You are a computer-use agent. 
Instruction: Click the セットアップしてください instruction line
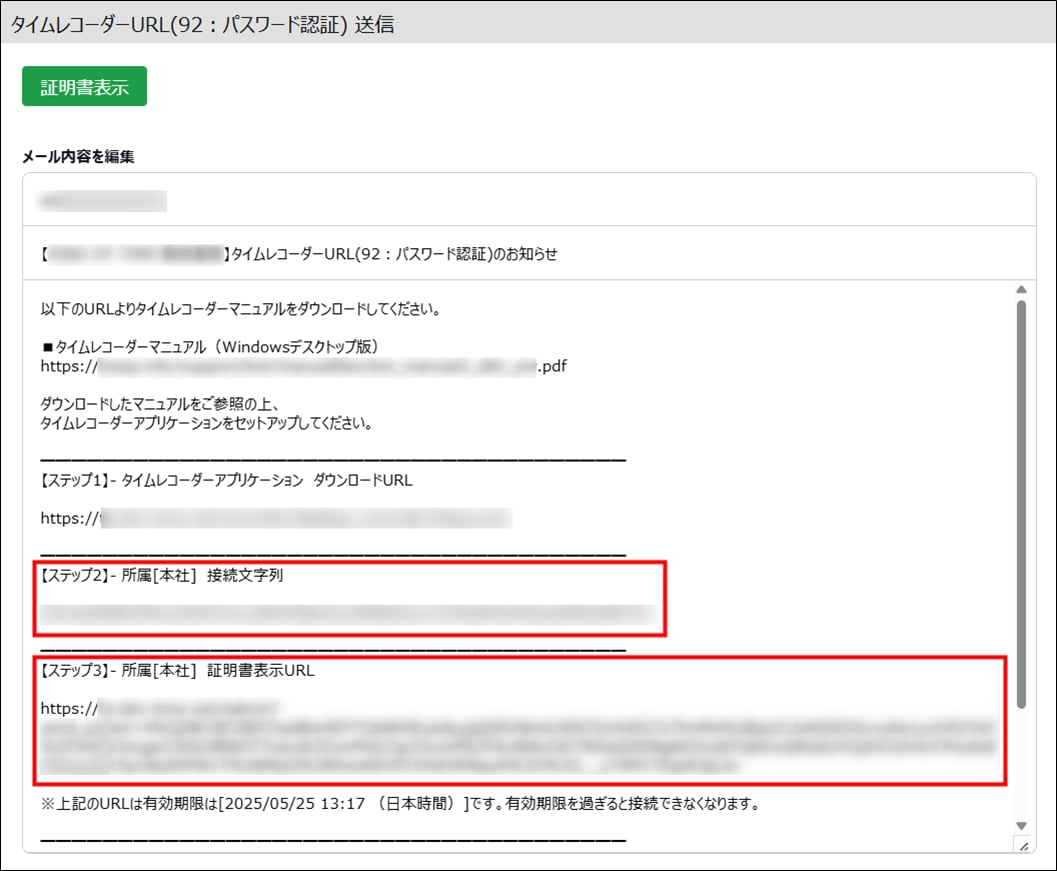[x=206, y=423]
